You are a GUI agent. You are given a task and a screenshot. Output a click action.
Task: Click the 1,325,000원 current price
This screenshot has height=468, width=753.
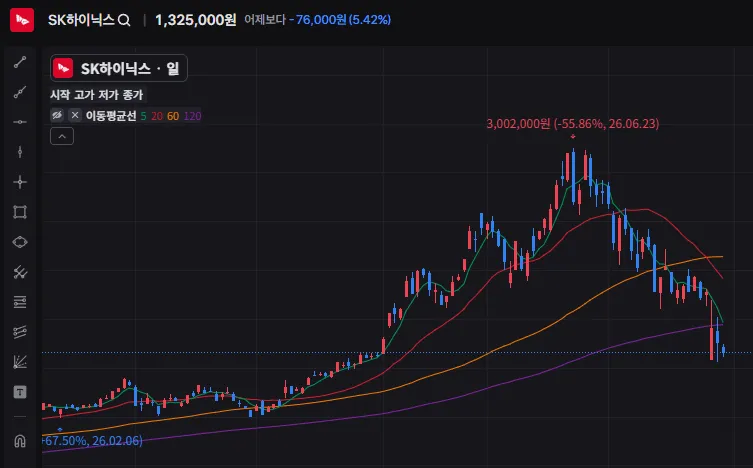point(195,20)
